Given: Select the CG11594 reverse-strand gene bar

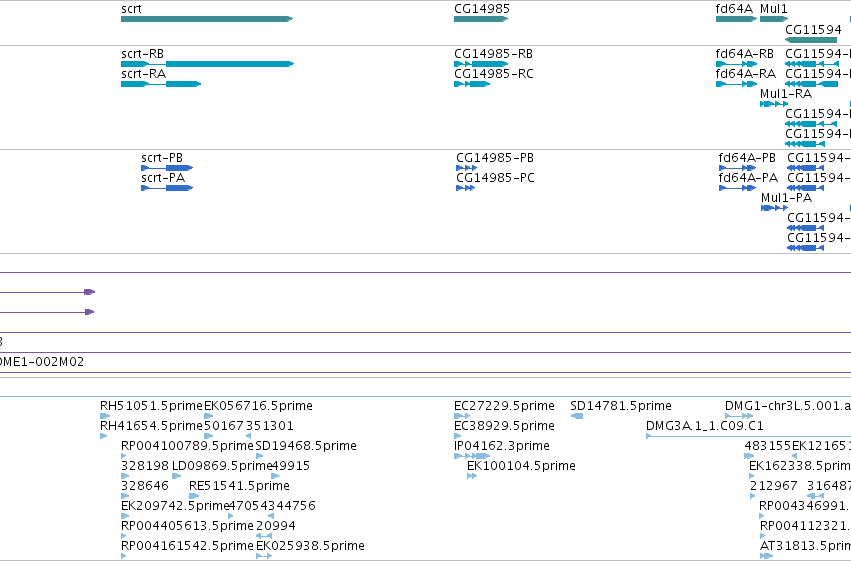Looking at the screenshot, I should click(x=811, y=40).
